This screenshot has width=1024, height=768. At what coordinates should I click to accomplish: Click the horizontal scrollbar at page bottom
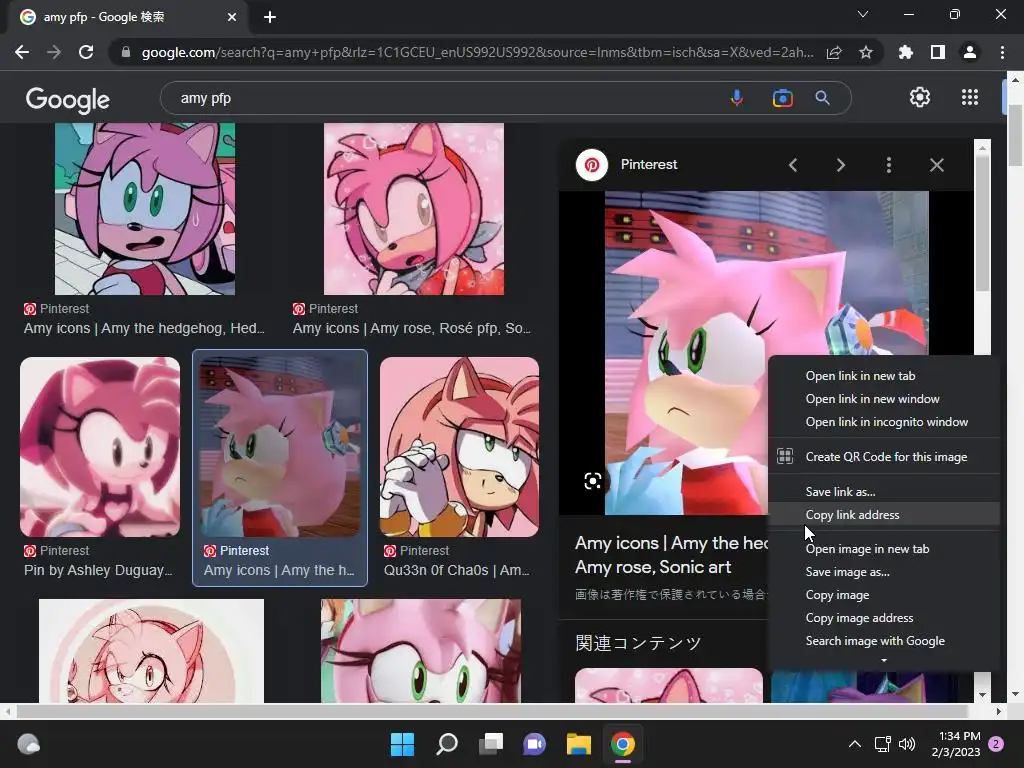[x=491, y=711]
